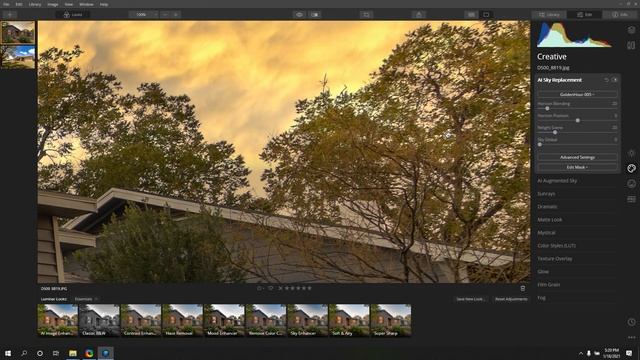640x360 pixels.
Task: Expand the Sunrays tool
Action: pyautogui.click(x=546, y=193)
